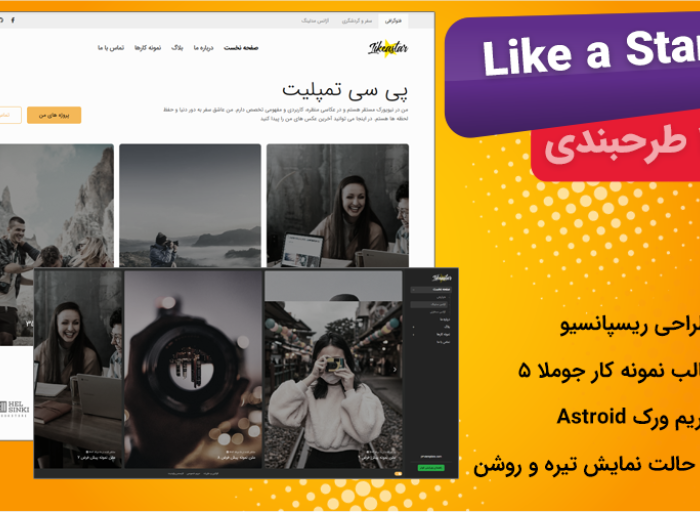The image size is (700, 512).
Task: Click the حالت نمایش تیره و روشن feature text
Action: 586,466
